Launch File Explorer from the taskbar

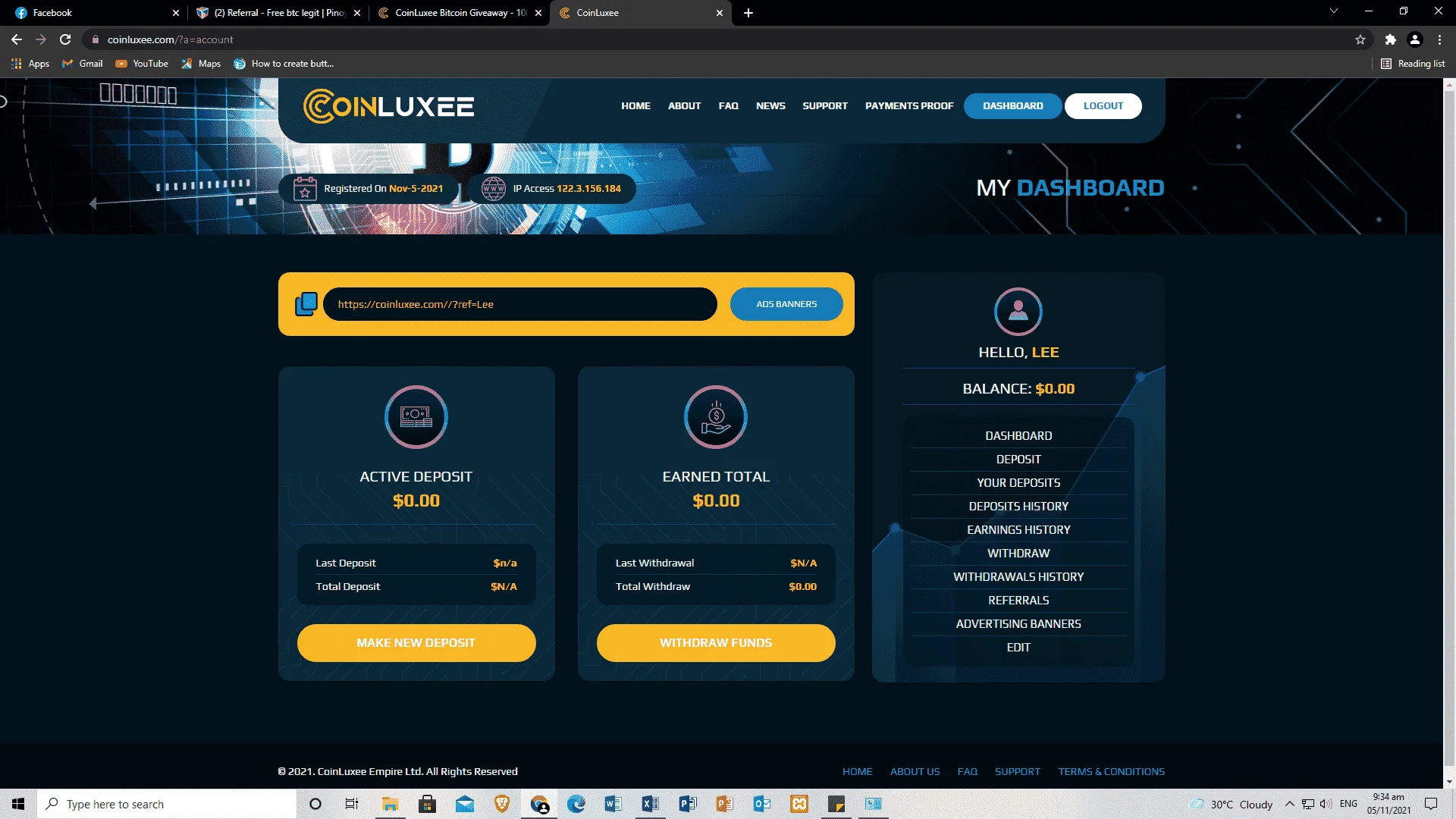pyautogui.click(x=390, y=804)
